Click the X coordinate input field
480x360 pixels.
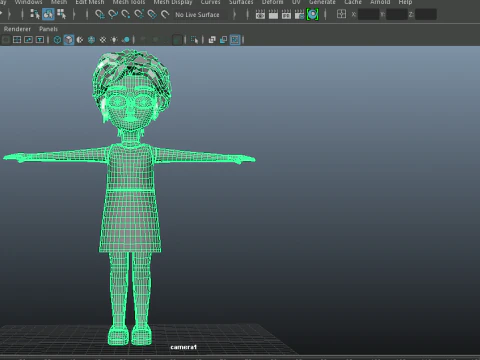(368, 14)
